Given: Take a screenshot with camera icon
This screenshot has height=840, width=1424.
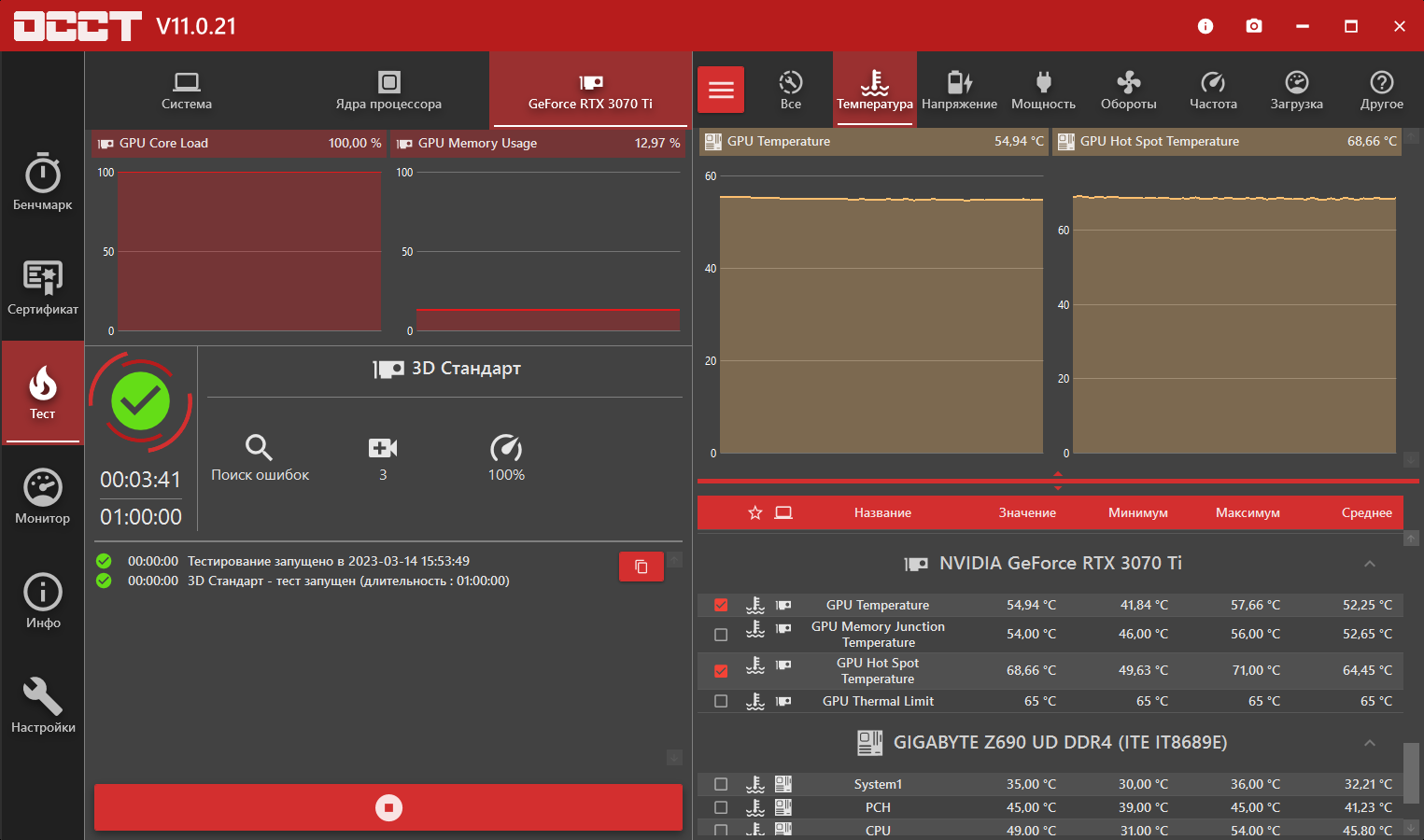Looking at the screenshot, I should (x=1254, y=26).
